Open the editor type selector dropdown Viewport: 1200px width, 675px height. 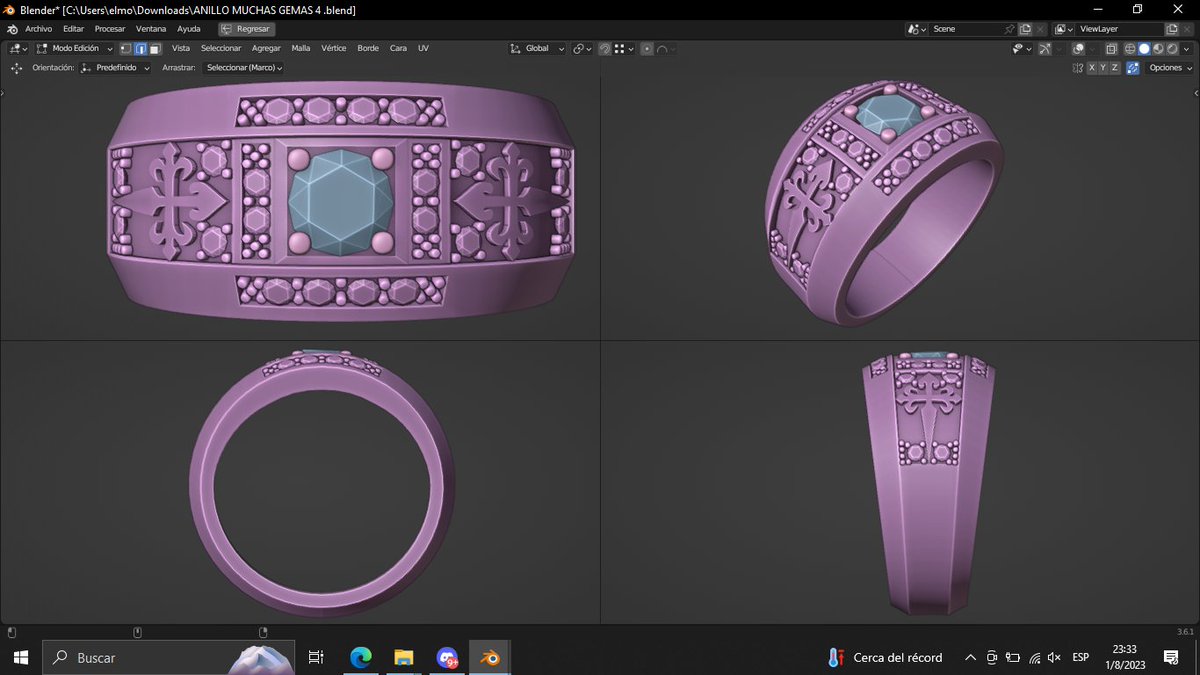point(17,48)
